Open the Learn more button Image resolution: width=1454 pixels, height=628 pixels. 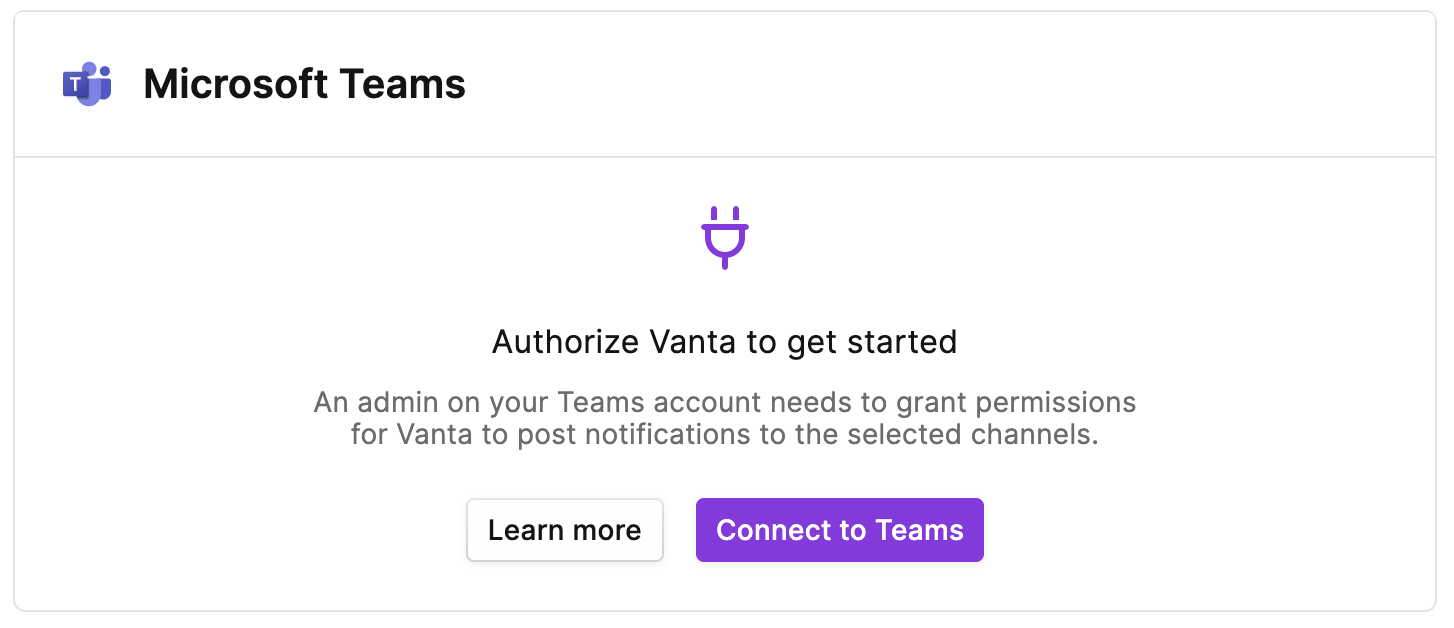[x=565, y=530]
